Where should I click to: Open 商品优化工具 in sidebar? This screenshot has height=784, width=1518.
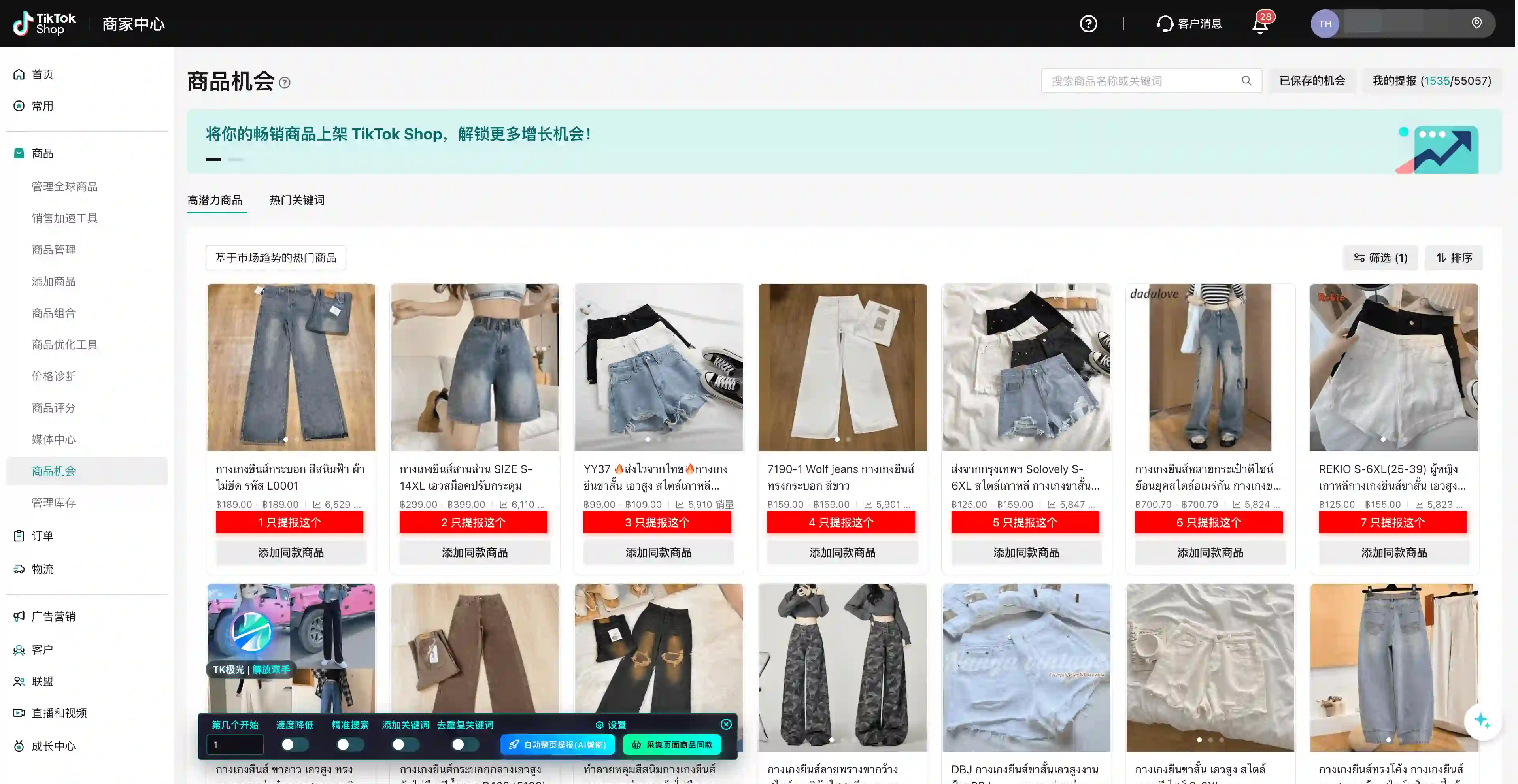[x=65, y=345]
